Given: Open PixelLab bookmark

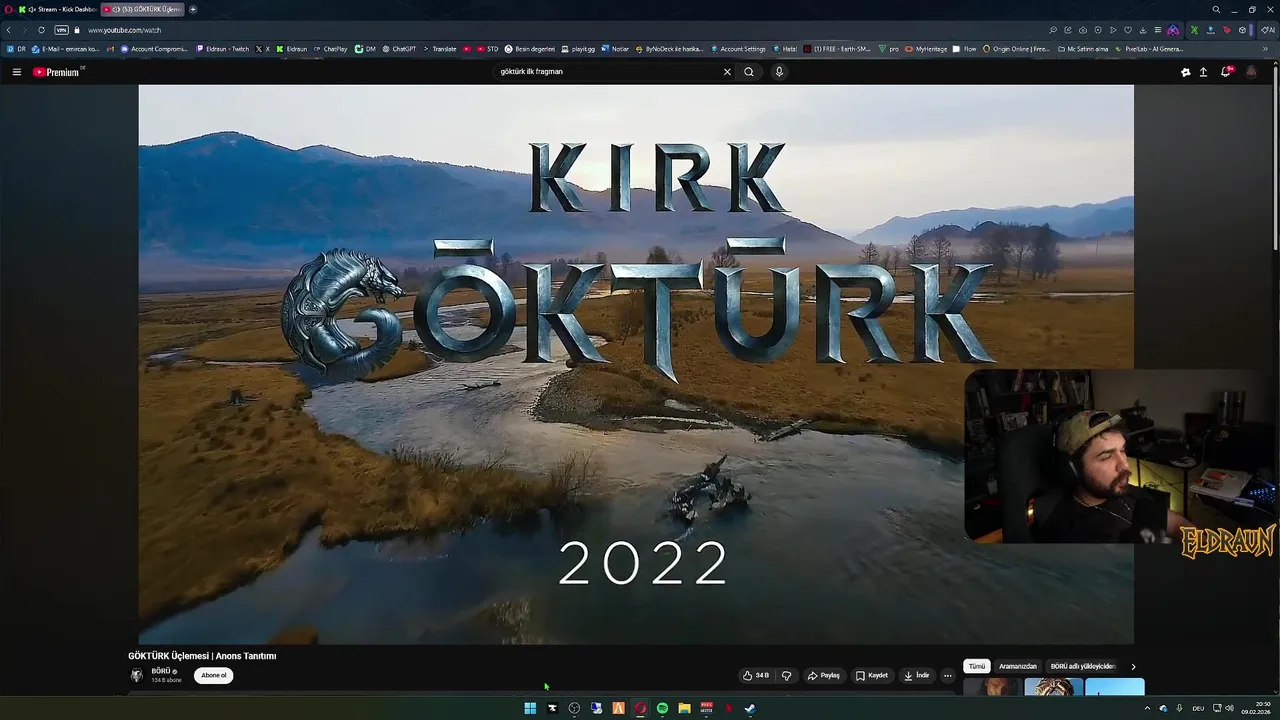Looking at the screenshot, I should coord(1149,48).
